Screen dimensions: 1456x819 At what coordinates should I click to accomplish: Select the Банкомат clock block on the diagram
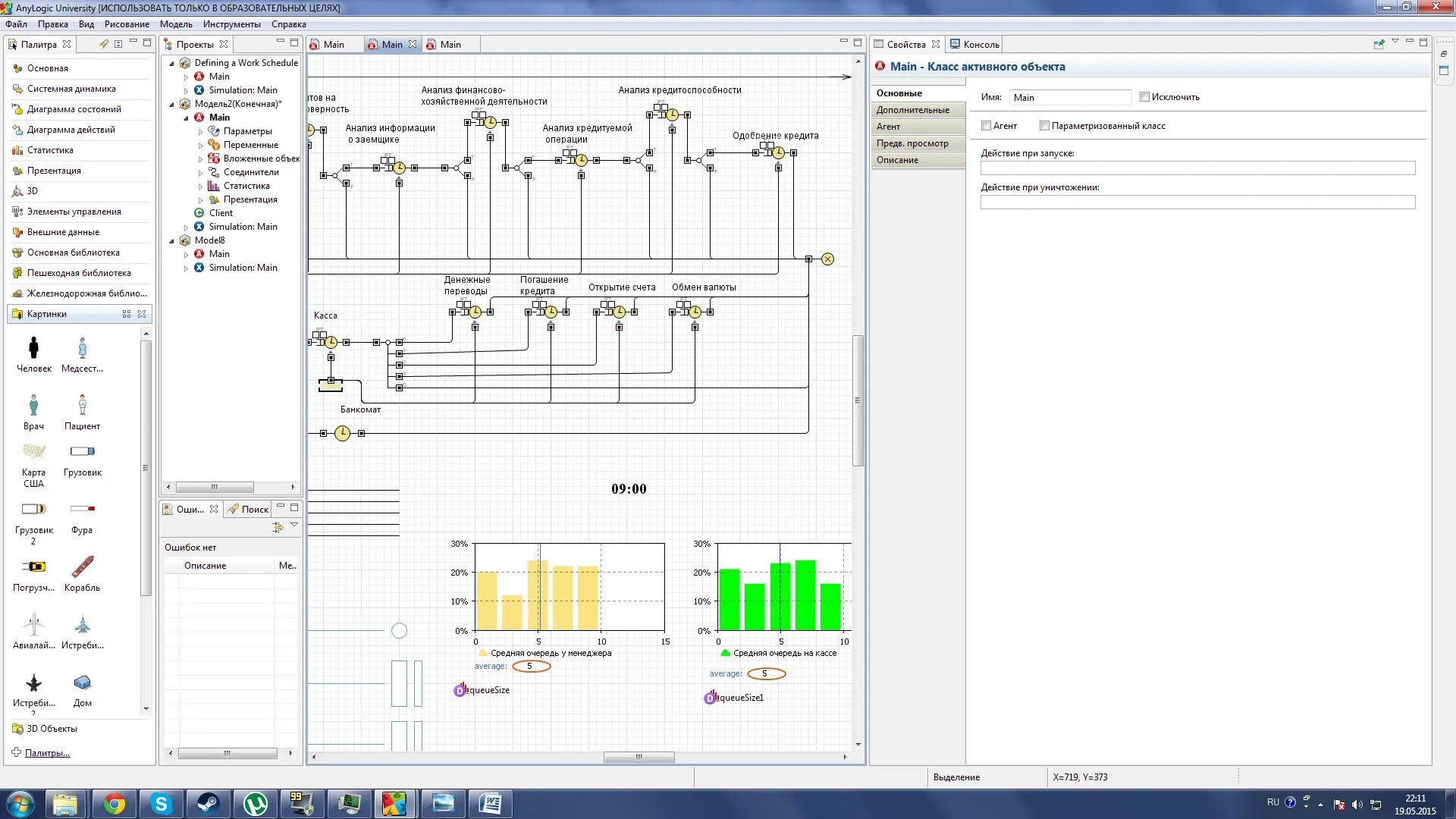pos(343,433)
